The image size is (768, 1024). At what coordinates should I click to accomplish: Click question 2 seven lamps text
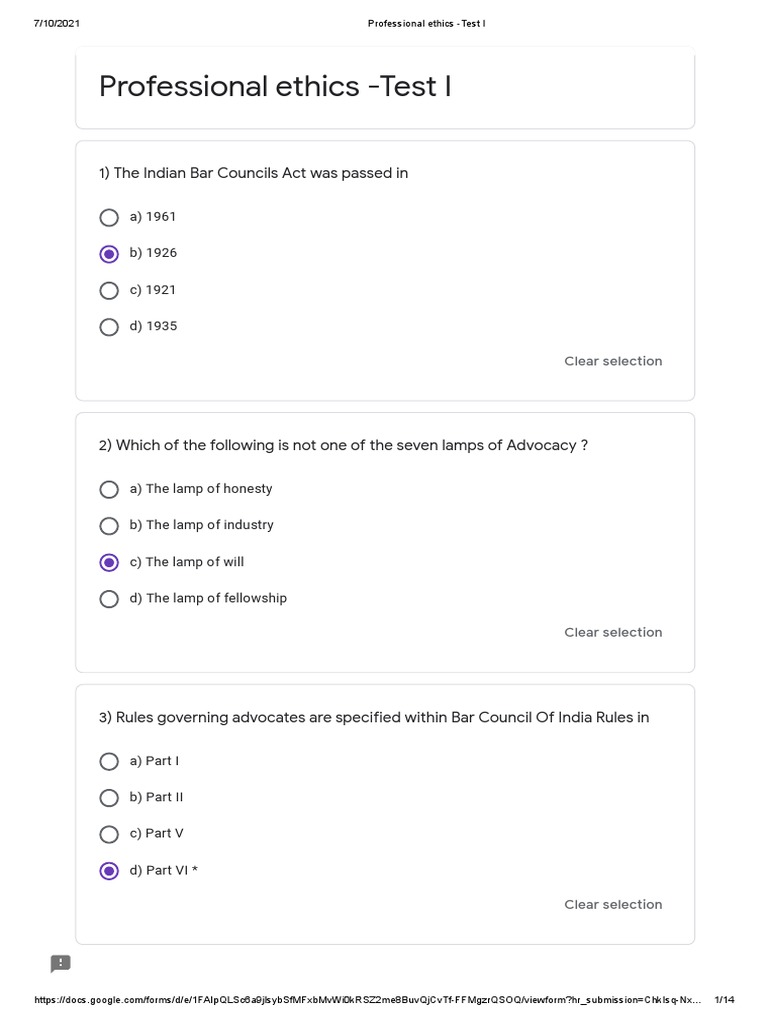click(x=343, y=445)
